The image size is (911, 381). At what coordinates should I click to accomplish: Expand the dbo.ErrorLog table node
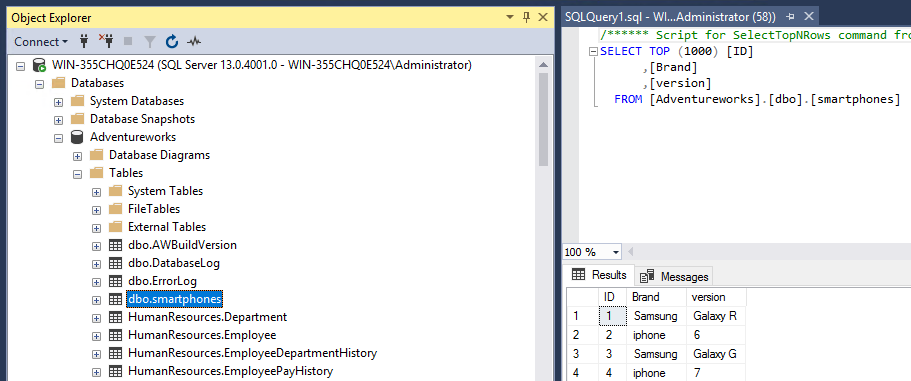click(x=96, y=282)
